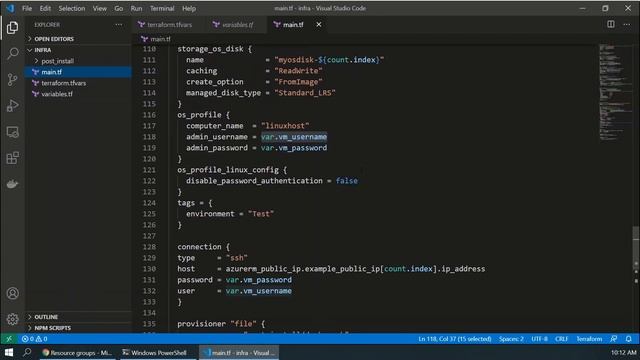
Task: Click the false value on line 122
Action: pyautogui.click(x=347, y=181)
